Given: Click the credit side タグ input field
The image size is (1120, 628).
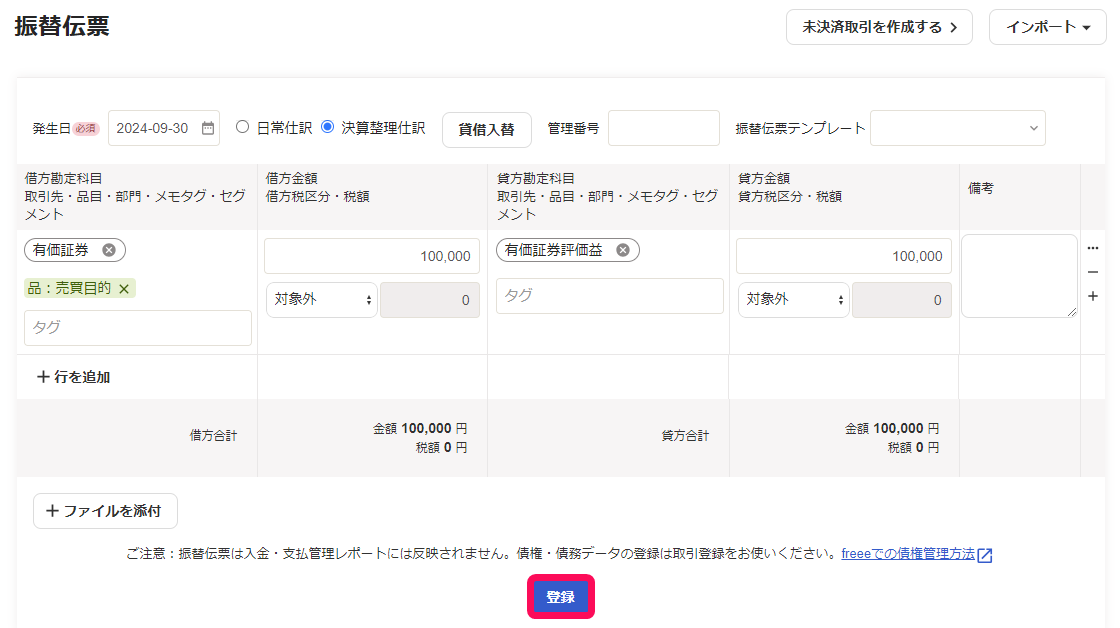Looking at the screenshot, I should coord(610,296).
